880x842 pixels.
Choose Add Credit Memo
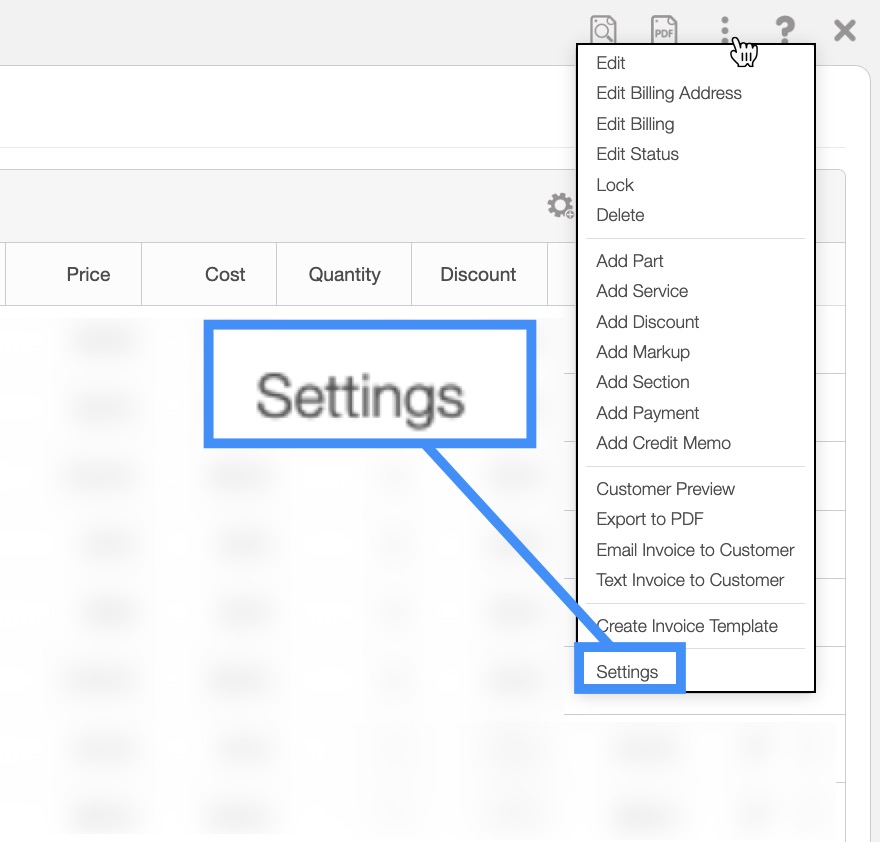pos(663,443)
